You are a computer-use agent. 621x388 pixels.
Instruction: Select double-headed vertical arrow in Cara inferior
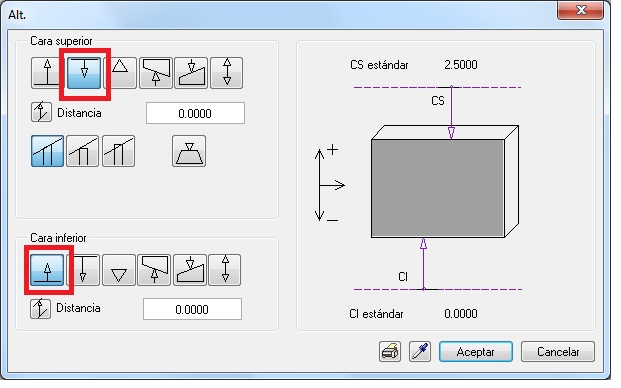click(225, 270)
